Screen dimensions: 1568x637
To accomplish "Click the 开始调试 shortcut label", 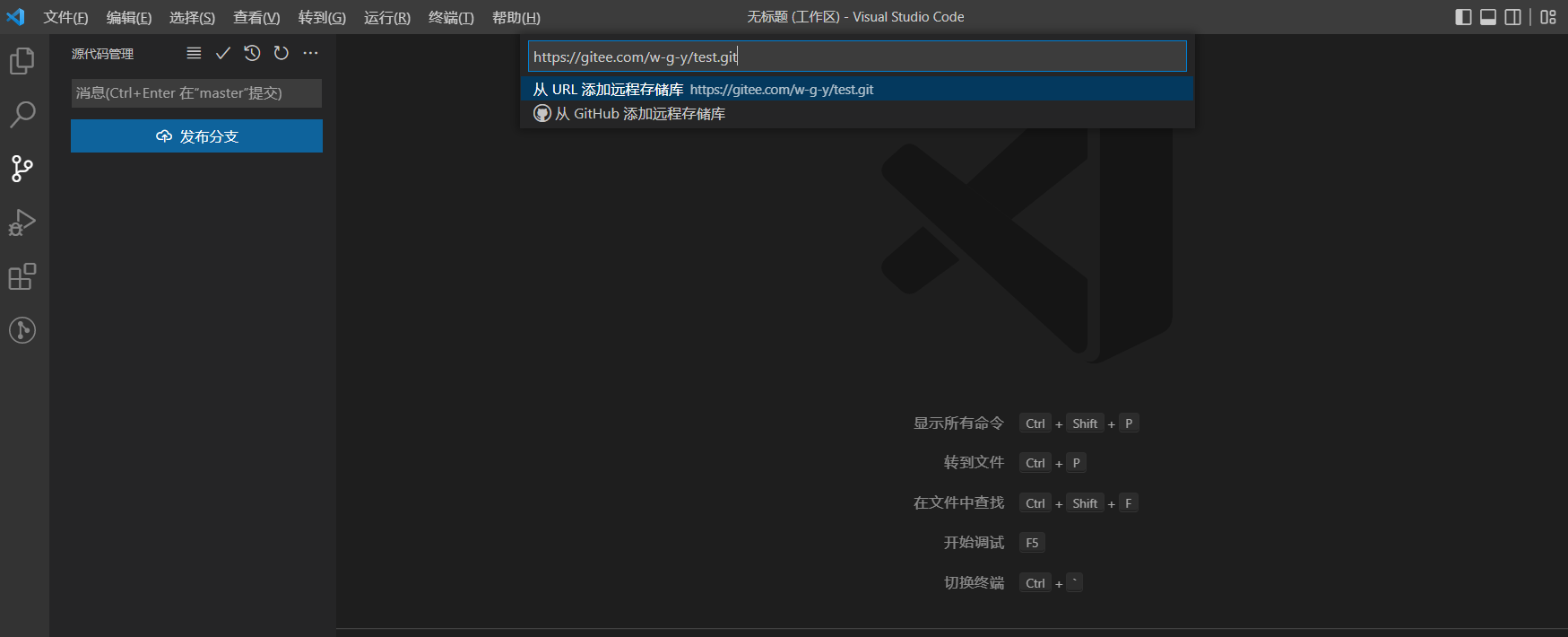I will pyautogui.click(x=974, y=543).
